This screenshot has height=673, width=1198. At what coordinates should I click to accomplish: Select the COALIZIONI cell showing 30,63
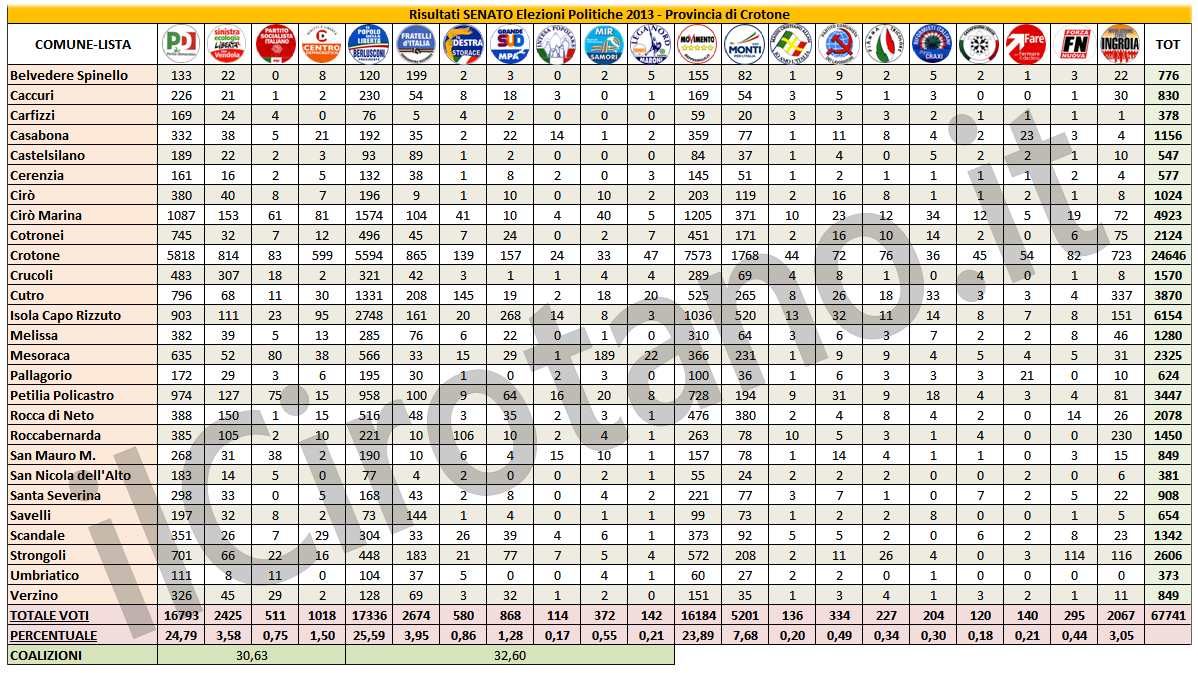click(251, 655)
